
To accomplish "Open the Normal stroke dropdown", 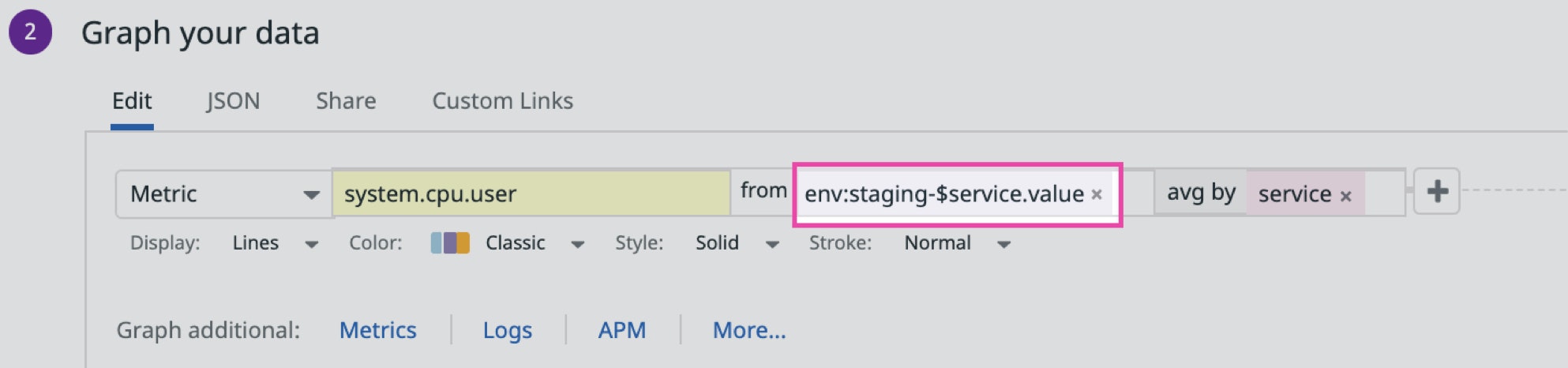I will (x=1003, y=244).
